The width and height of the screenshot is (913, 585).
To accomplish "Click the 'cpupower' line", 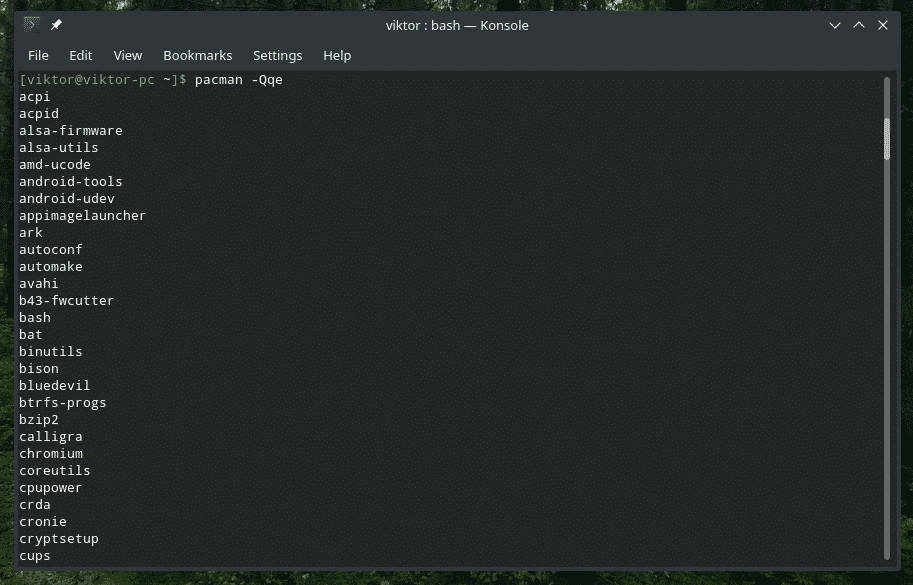I will click(x=51, y=488).
